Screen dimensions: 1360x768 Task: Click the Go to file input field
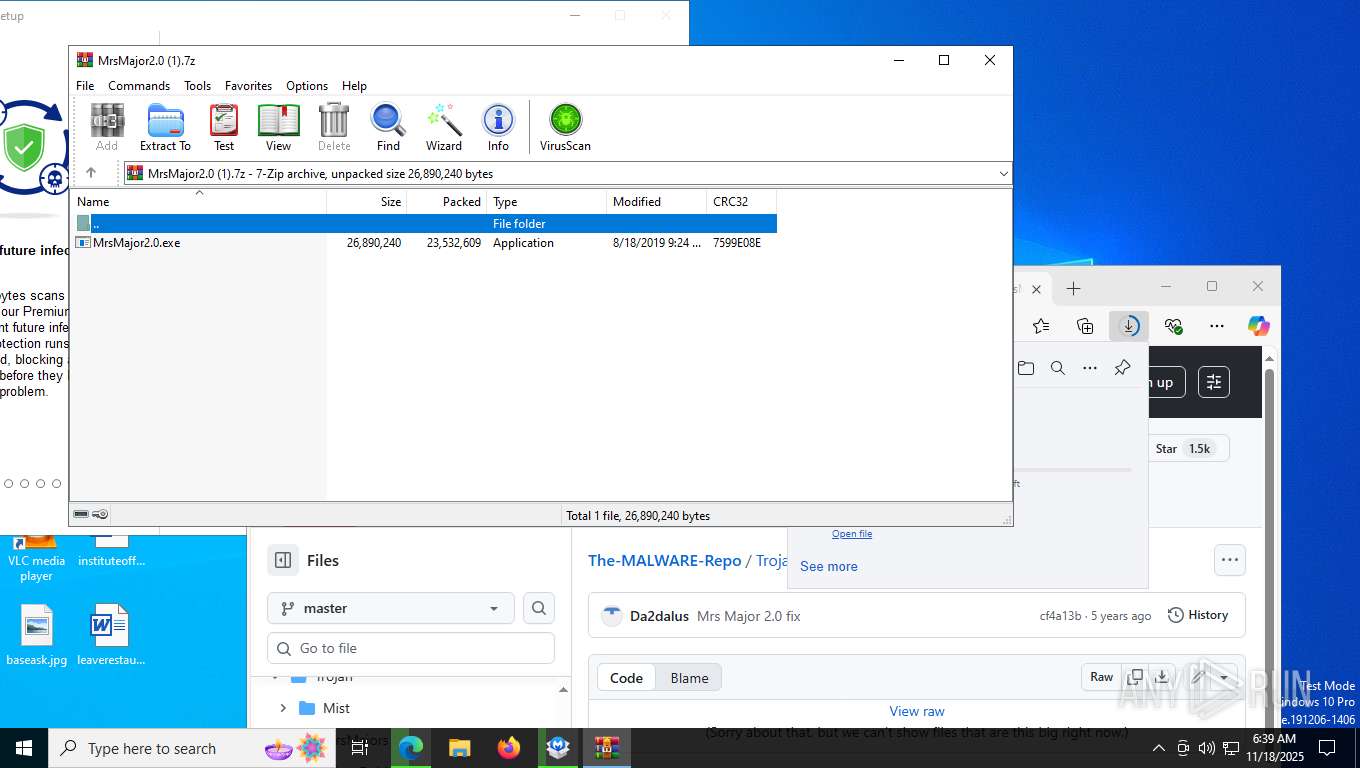411,648
